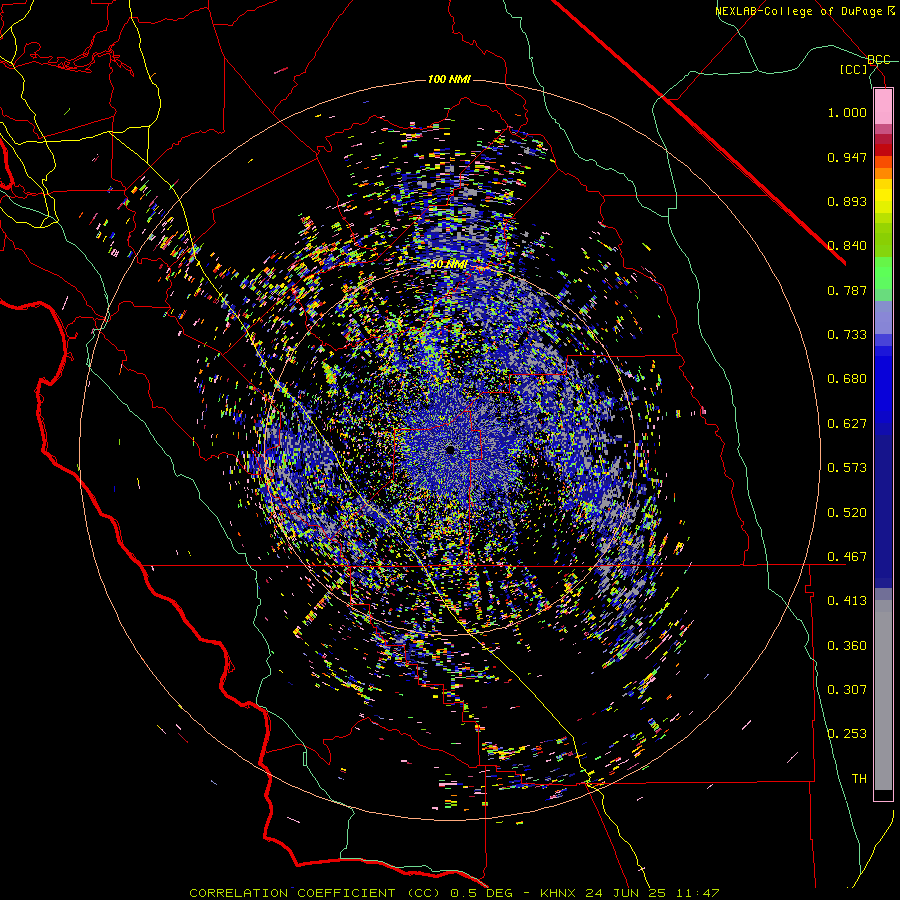Screen dimensions: 900x900
Task: Click the "50 NMI" range ring label
Action: [449, 265]
